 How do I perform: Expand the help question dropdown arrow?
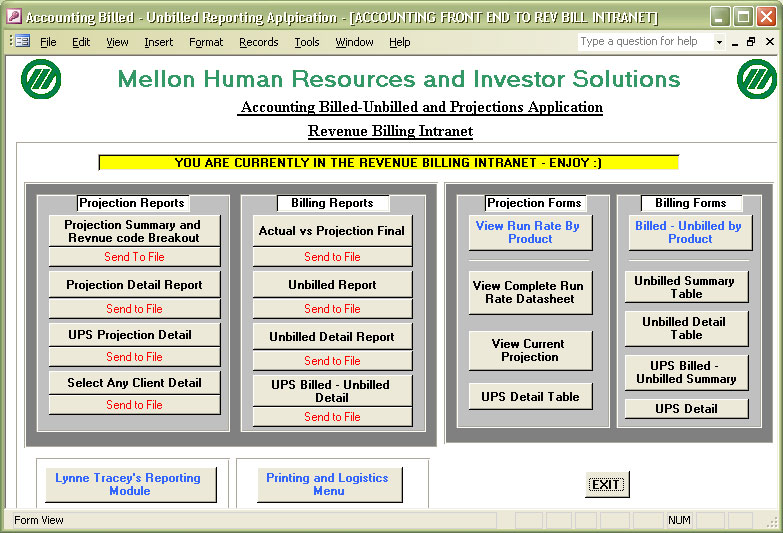point(719,42)
